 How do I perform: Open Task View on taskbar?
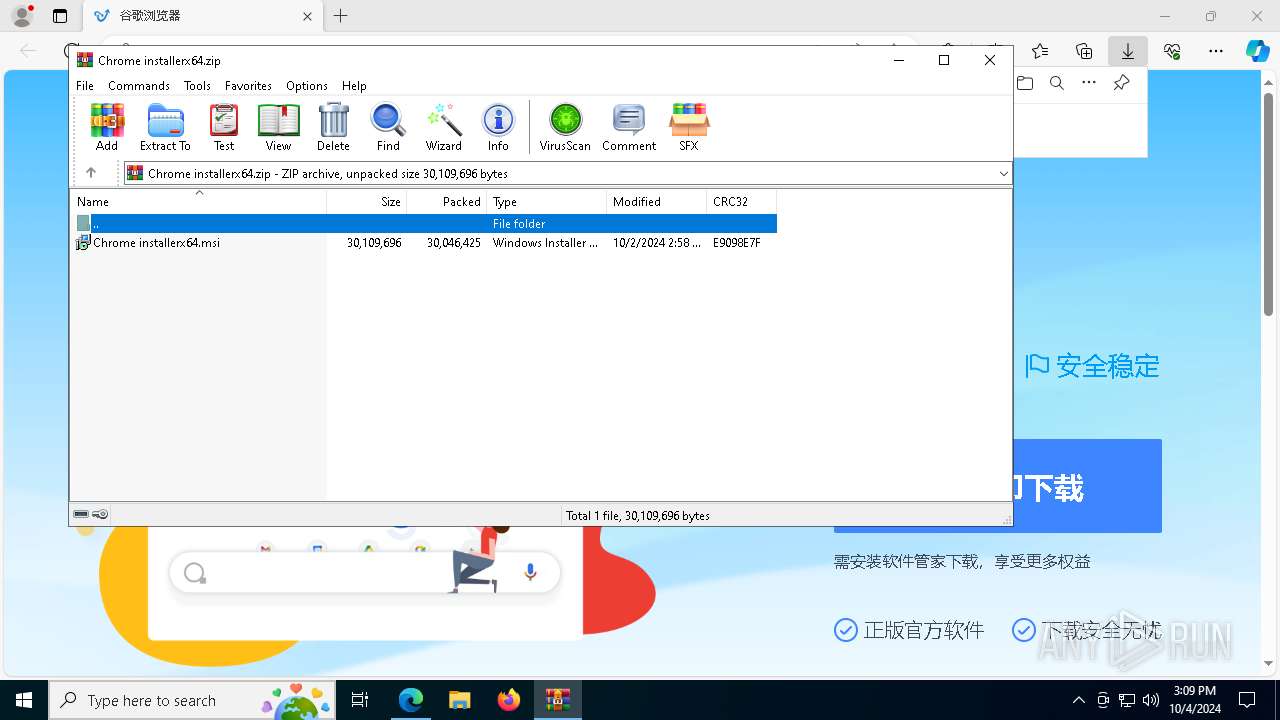click(361, 700)
